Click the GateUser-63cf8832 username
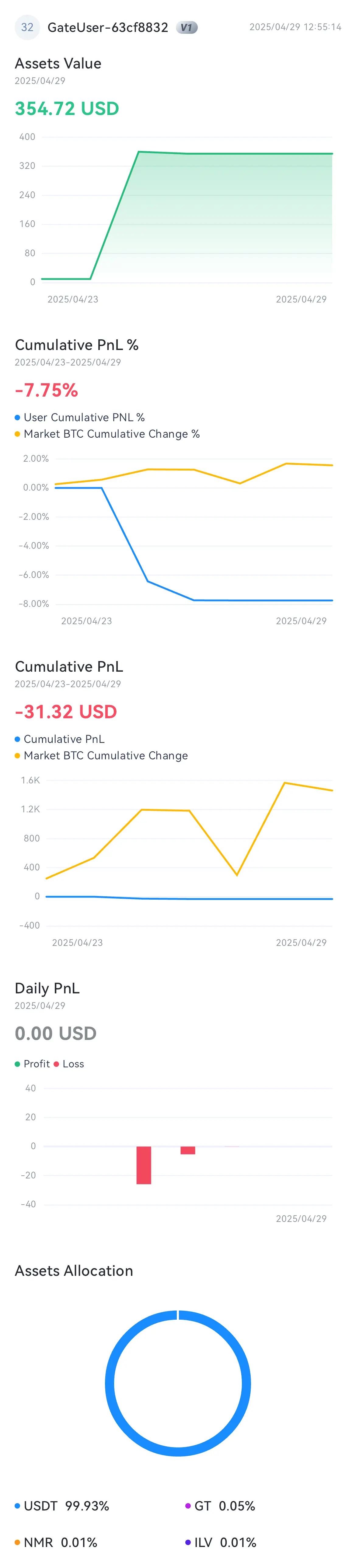The image size is (356, 1568). pos(108,27)
